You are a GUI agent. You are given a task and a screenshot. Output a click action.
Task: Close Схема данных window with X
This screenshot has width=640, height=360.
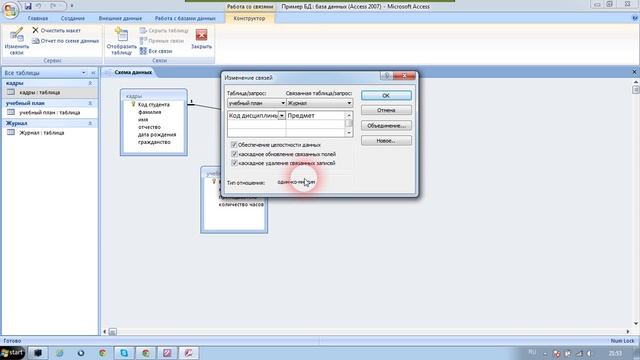(x=634, y=72)
